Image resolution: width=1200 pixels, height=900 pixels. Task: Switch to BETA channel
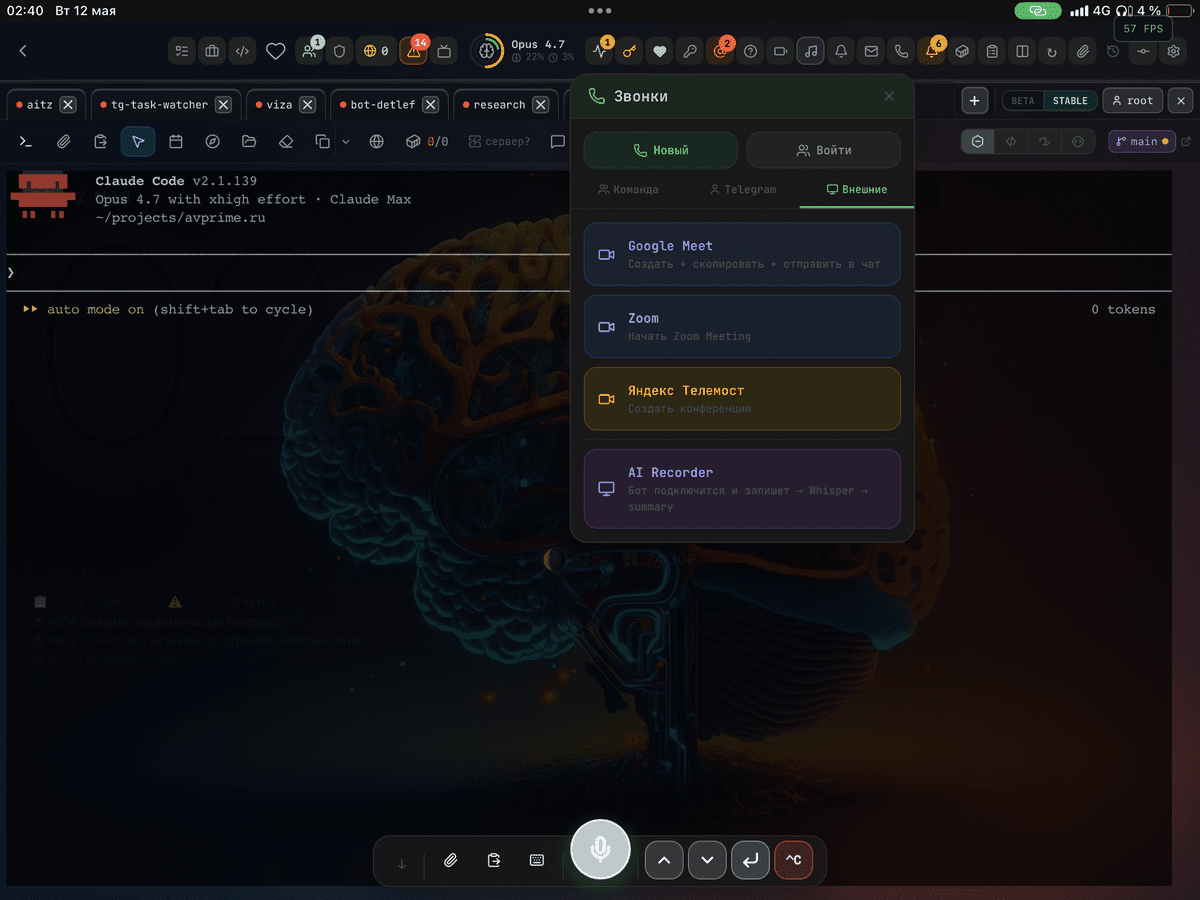1023,101
